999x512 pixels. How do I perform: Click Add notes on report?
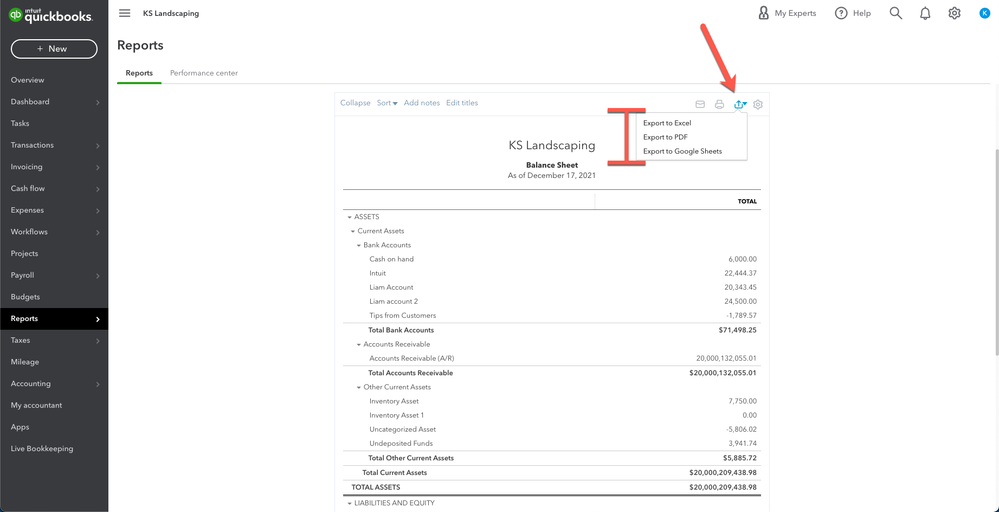click(422, 103)
